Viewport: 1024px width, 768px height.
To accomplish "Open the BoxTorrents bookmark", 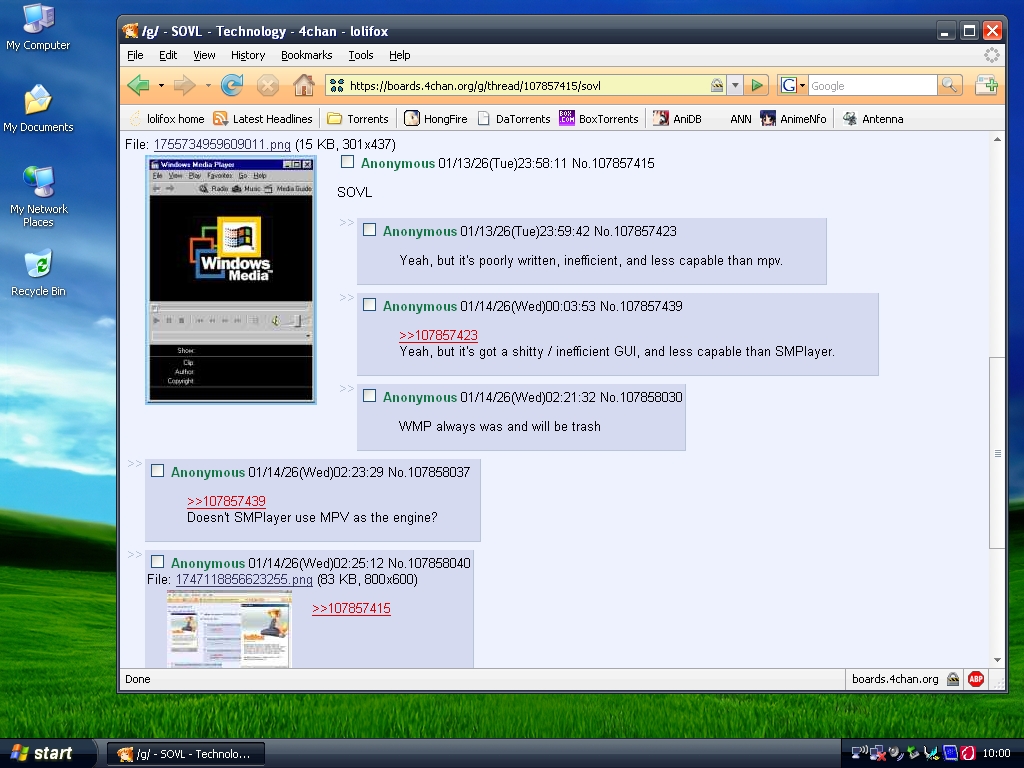I will (x=599, y=119).
